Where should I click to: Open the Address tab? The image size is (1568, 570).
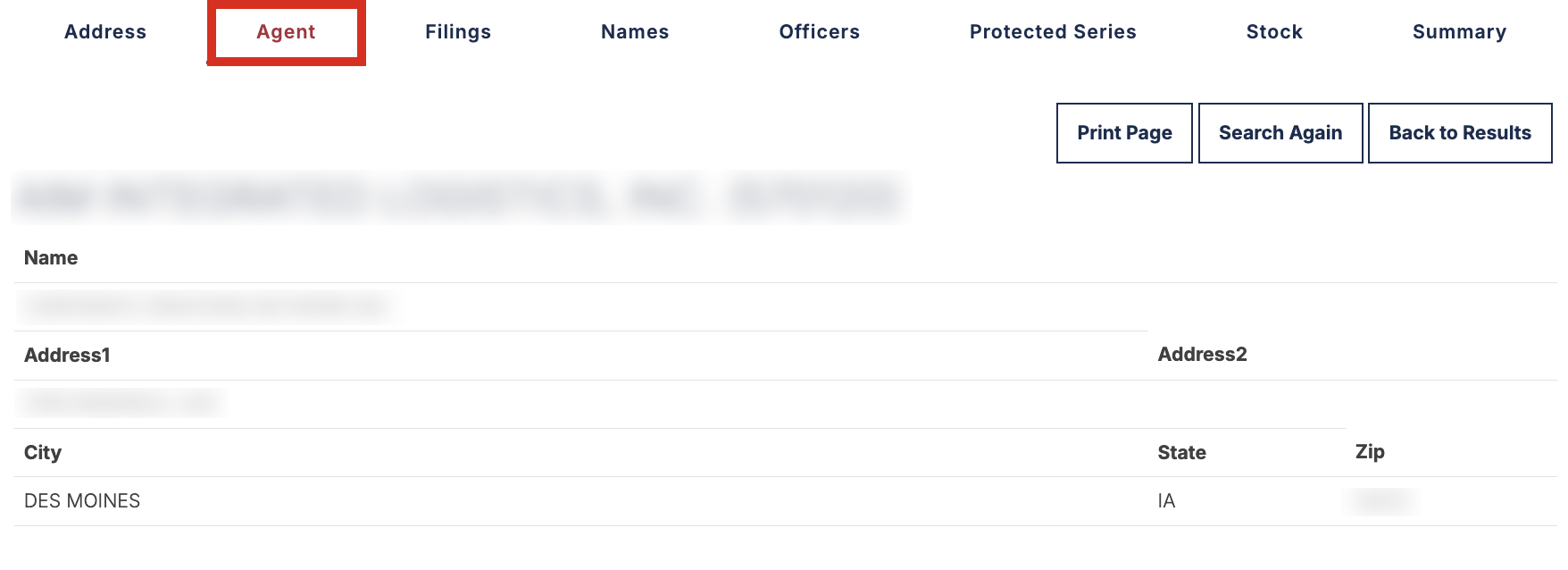tap(105, 32)
